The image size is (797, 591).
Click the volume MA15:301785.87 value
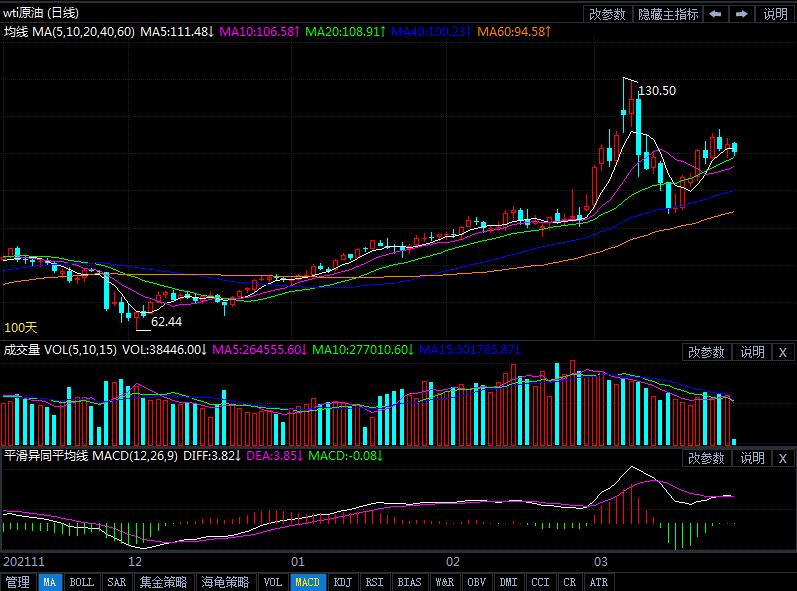[x=469, y=350]
